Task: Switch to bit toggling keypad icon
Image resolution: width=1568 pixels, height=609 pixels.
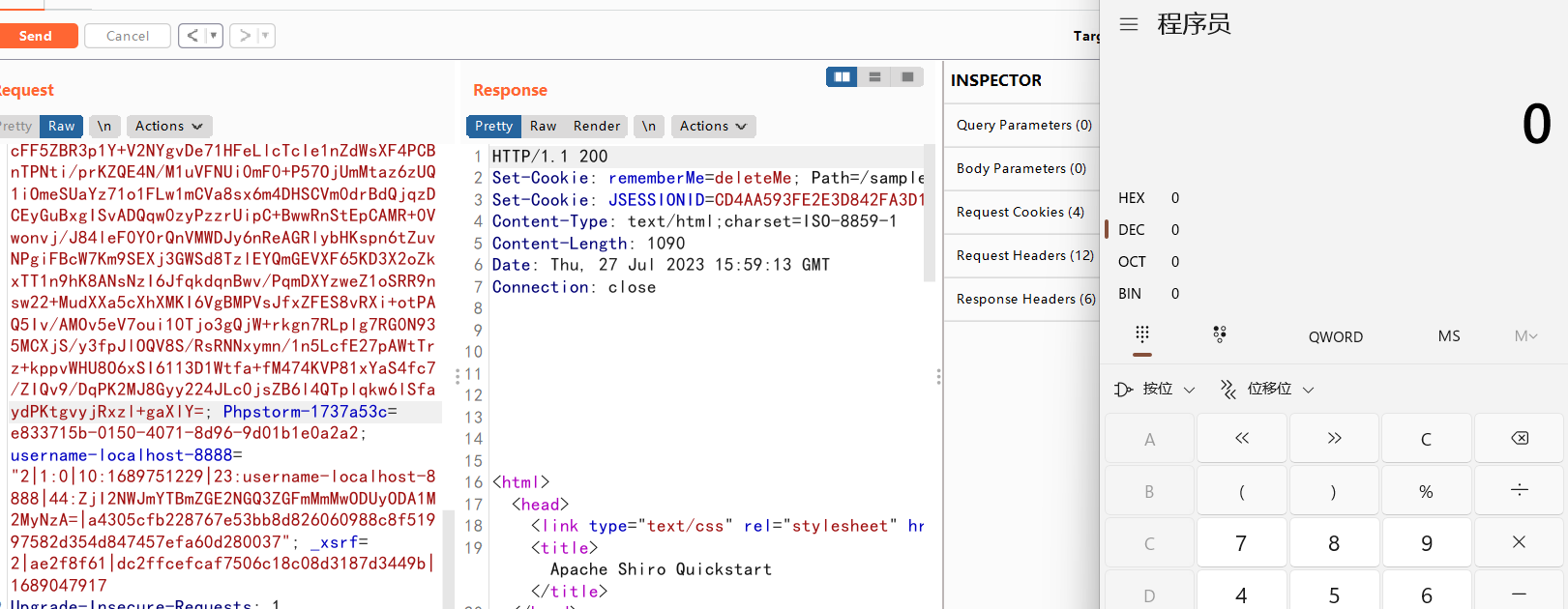Action: (1220, 334)
